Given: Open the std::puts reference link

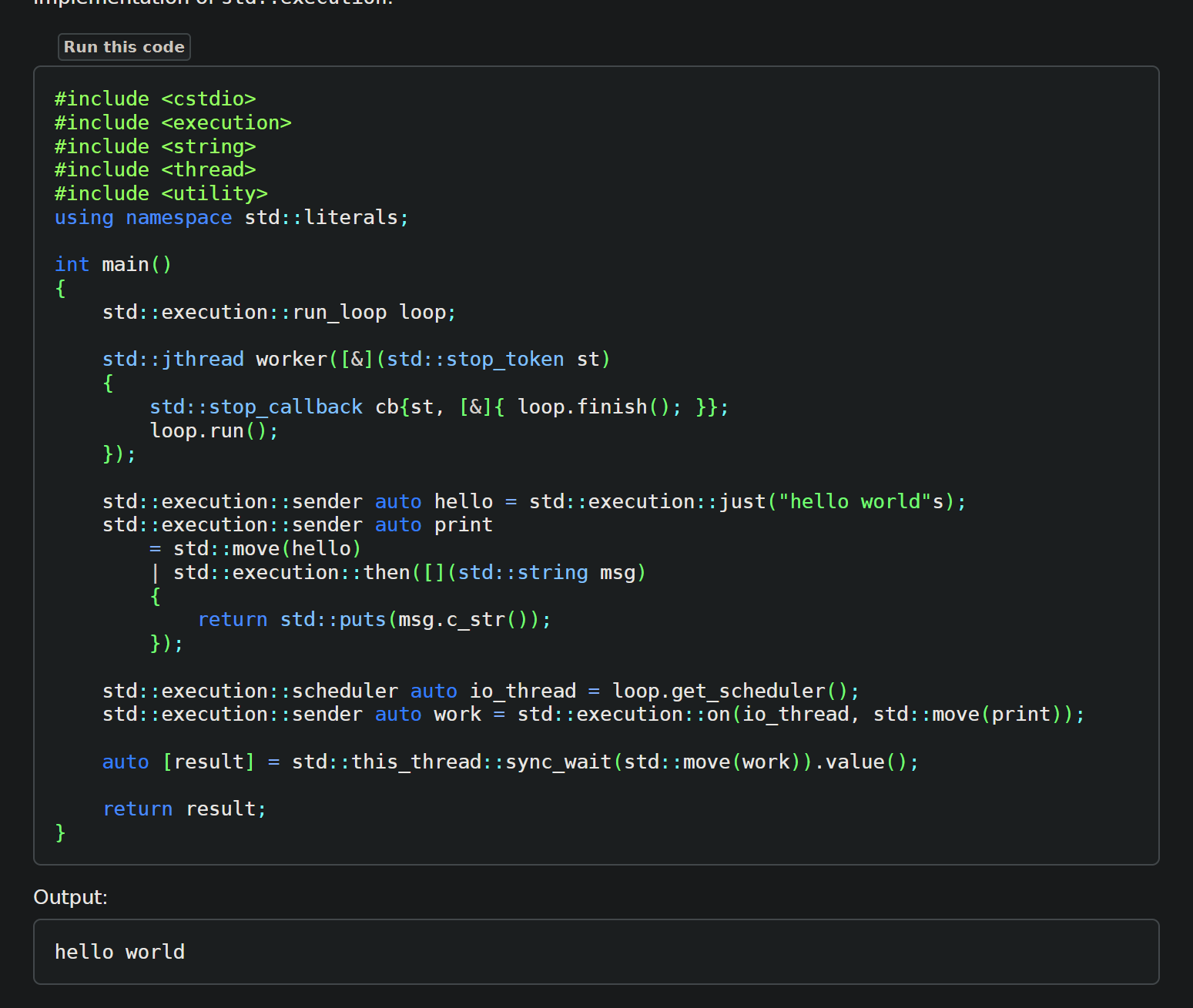Looking at the screenshot, I should [x=333, y=620].
